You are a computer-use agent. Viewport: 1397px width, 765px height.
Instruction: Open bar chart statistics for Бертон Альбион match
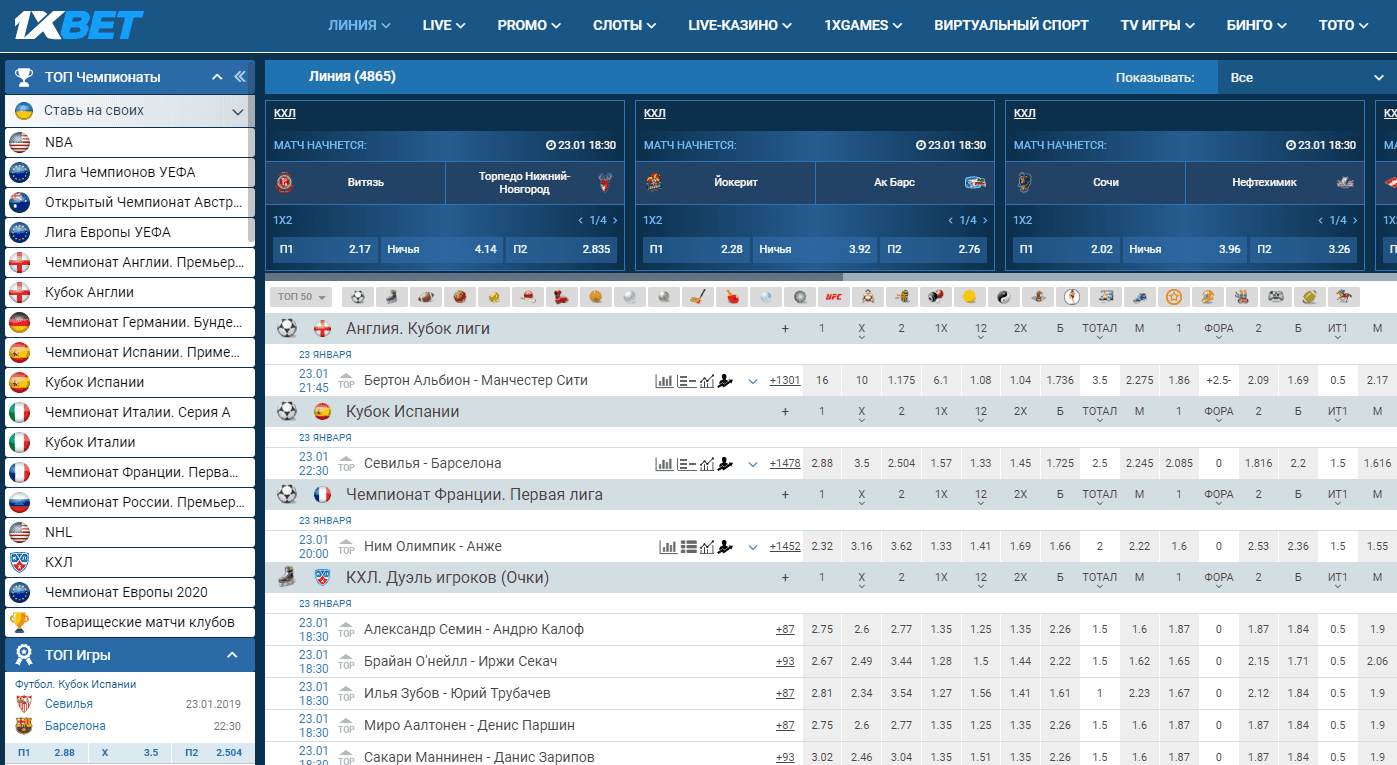point(664,381)
